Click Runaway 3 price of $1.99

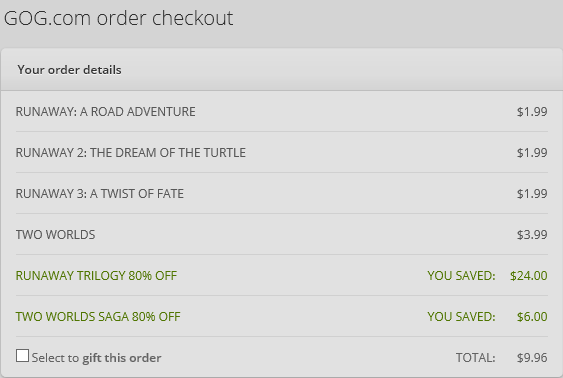pyautogui.click(x=532, y=193)
